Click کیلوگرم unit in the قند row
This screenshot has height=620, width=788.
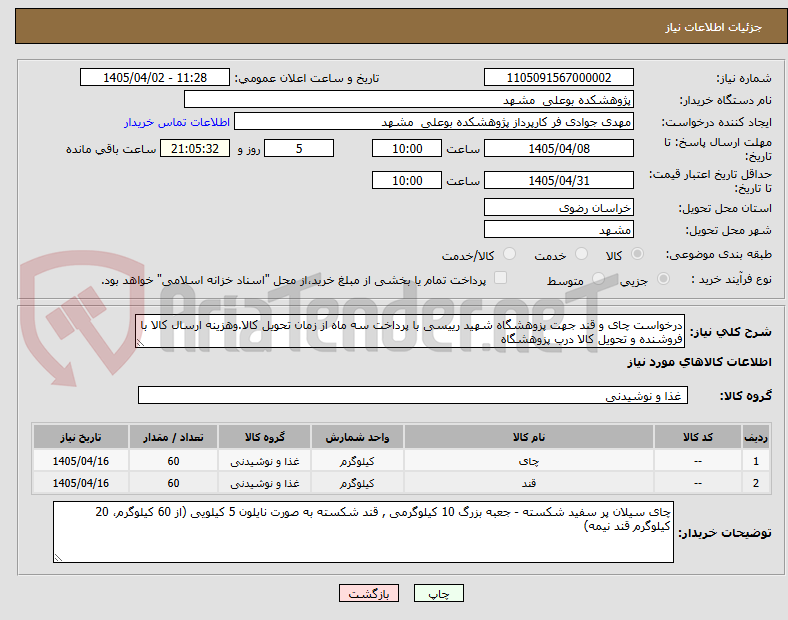click(x=357, y=483)
